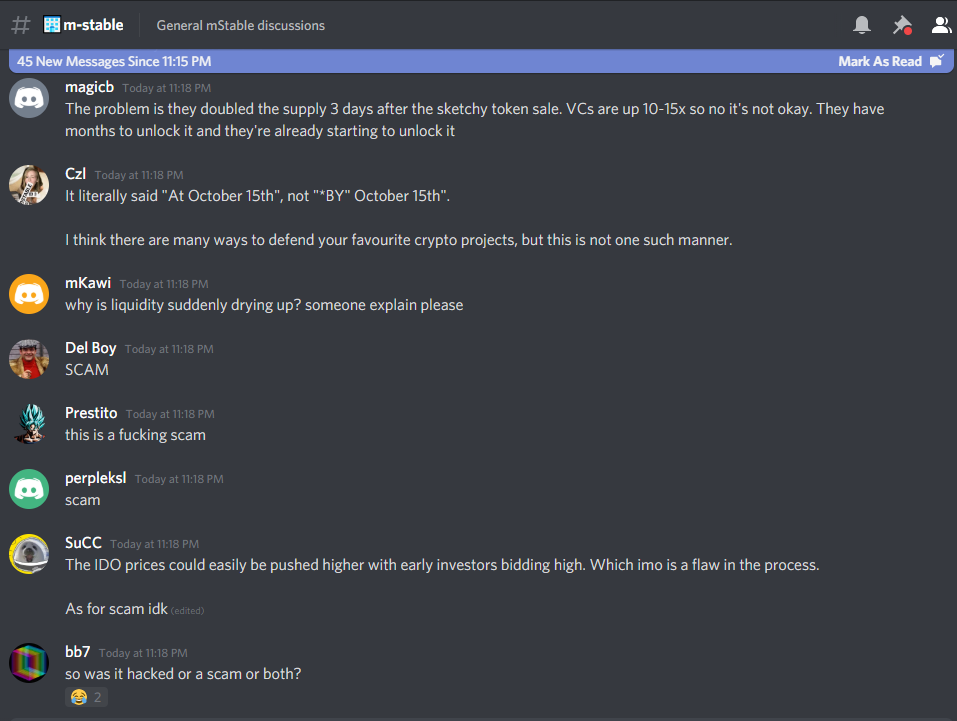Open Prestito's avatar image
The height and width of the screenshot is (721, 957).
[x=29, y=424]
